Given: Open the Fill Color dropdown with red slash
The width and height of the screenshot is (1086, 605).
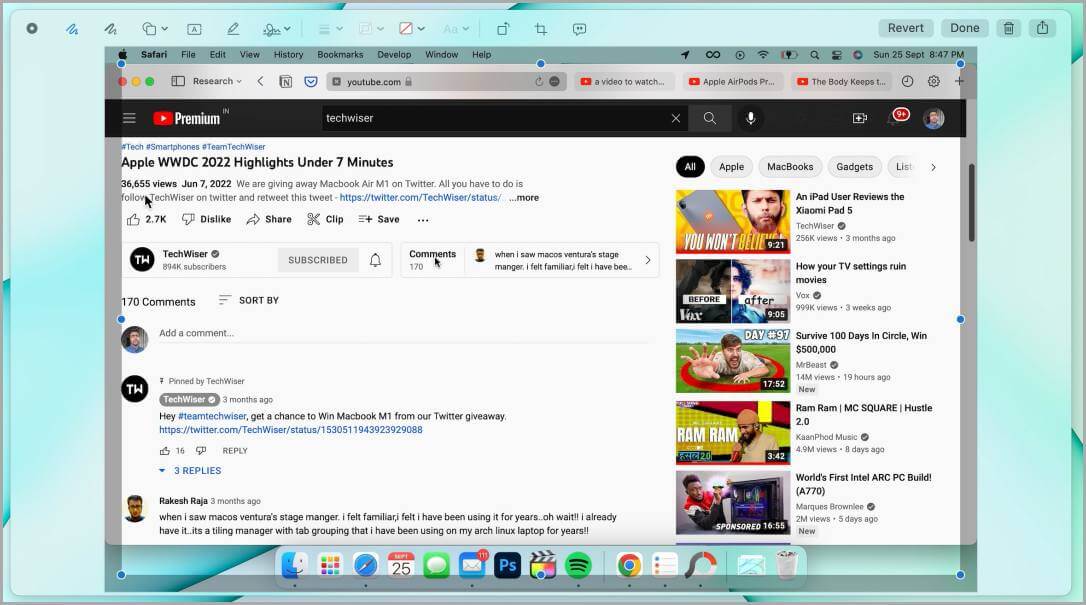Looking at the screenshot, I should point(411,29).
